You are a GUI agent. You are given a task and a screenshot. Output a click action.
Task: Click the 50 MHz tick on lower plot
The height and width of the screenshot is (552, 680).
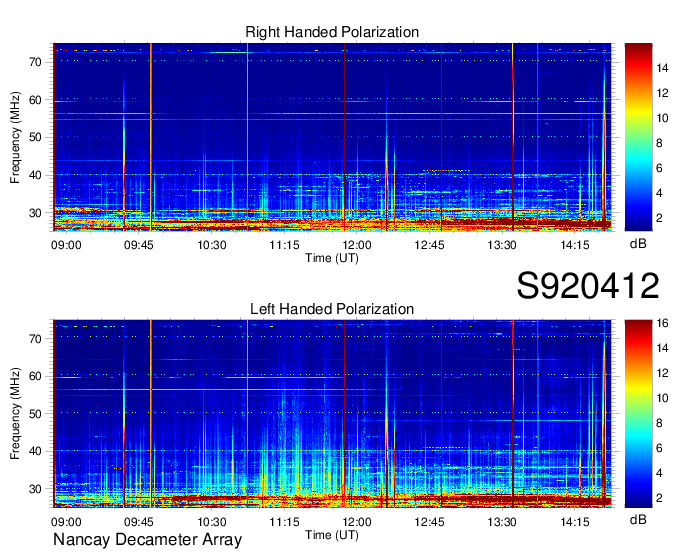click(36, 414)
